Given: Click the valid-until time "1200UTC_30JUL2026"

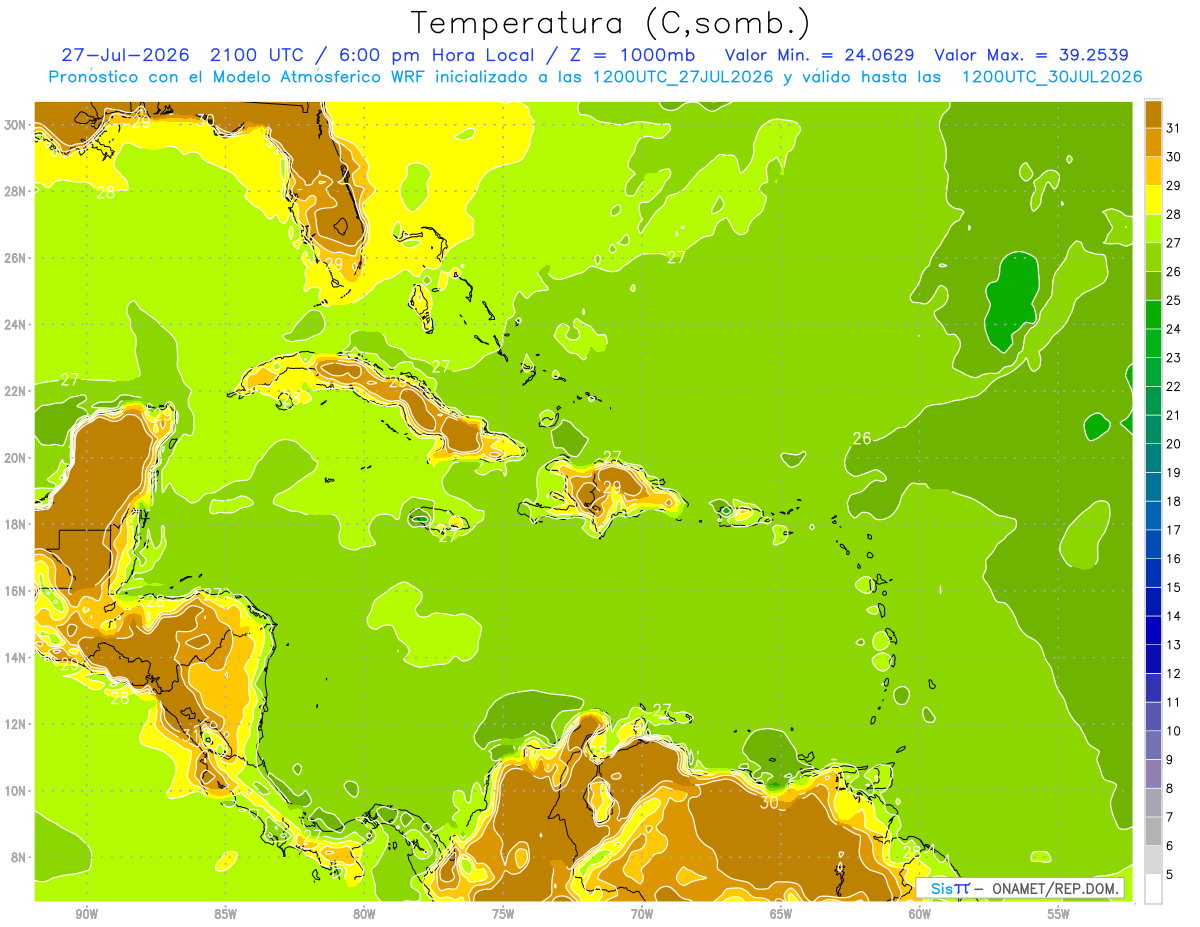Looking at the screenshot, I should pyautogui.click(x=1052, y=77).
